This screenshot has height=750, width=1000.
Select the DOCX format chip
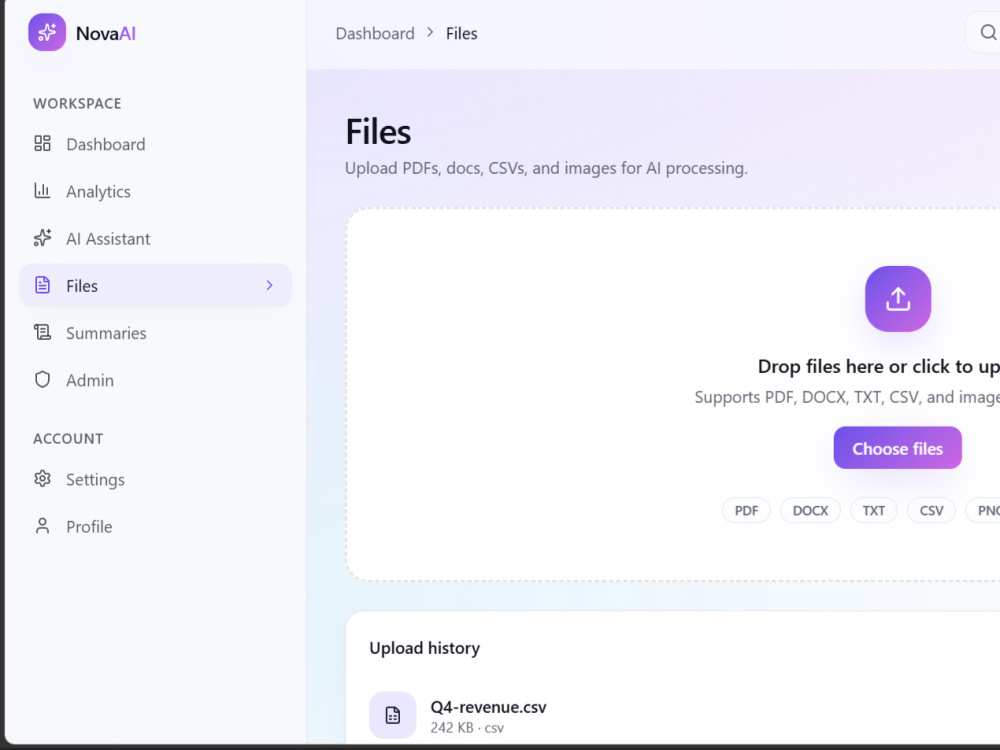(810, 511)
